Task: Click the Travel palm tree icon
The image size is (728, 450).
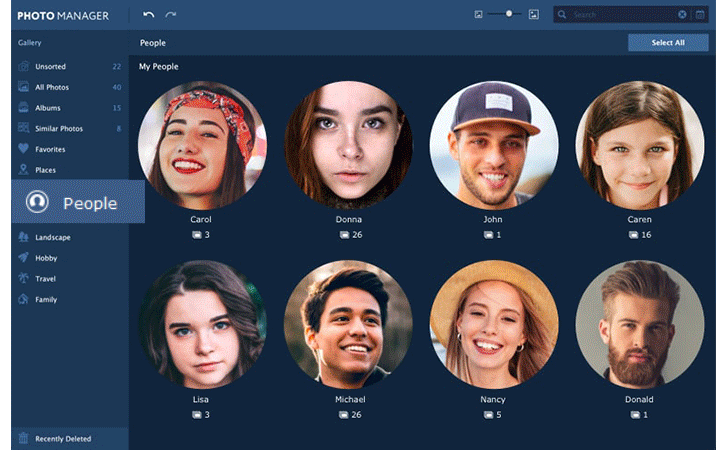Action: [23, 278]
